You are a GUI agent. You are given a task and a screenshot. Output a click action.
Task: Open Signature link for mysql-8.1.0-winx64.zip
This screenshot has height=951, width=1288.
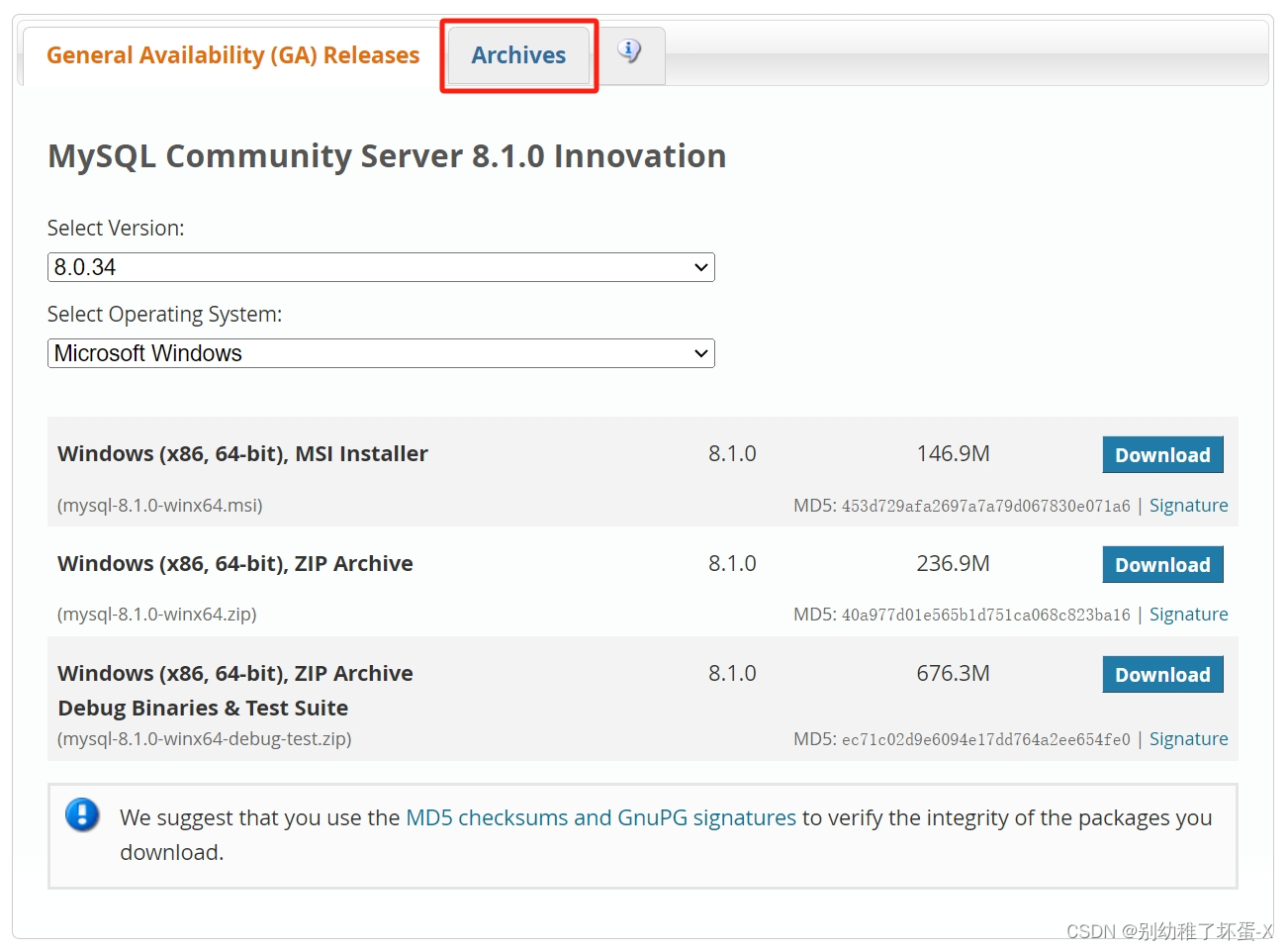1188,614
